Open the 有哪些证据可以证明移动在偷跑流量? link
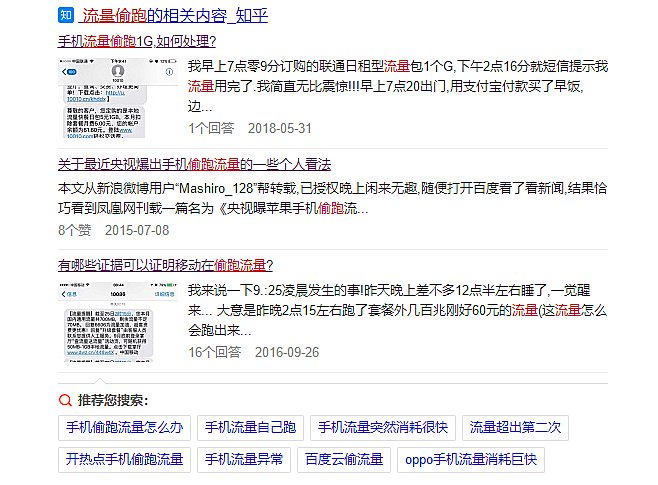Screen dimensions: 658x485 165,265
